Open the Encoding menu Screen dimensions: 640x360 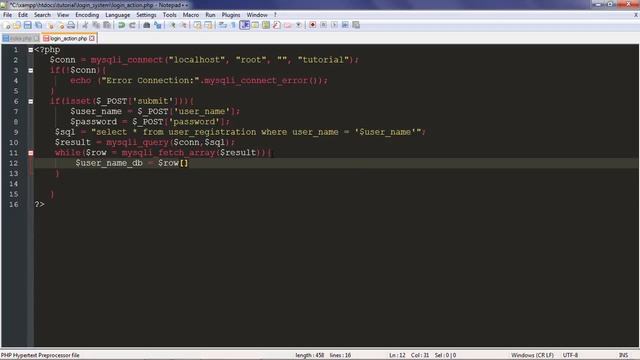pos(87,15)
